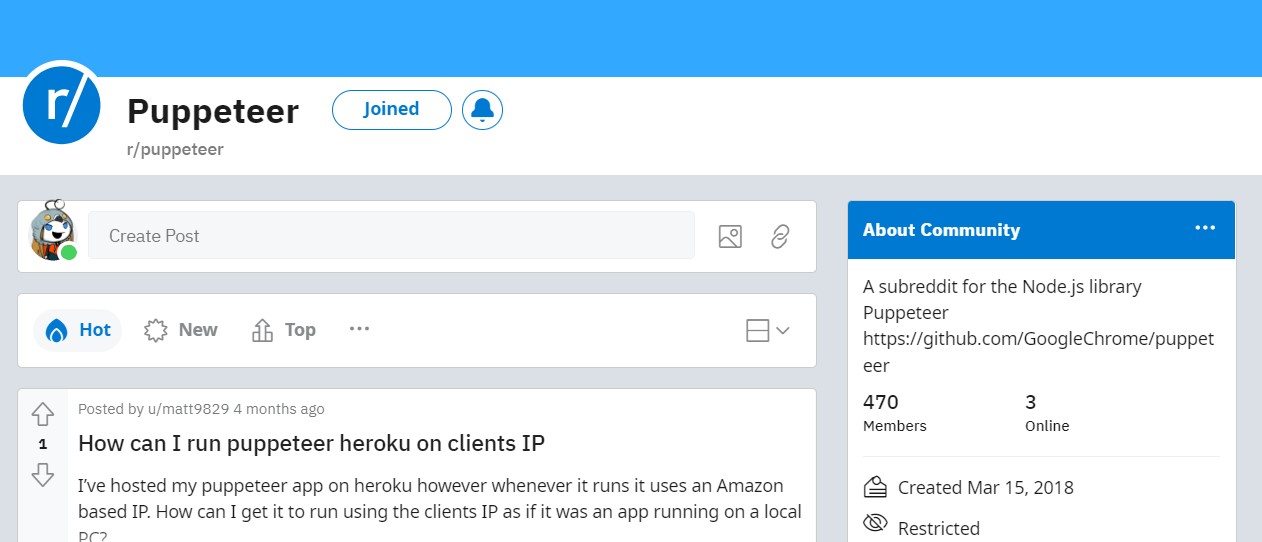Open notification bell settings for community
The height and width of the screenshot is (542, 1262).
(482, 110)
